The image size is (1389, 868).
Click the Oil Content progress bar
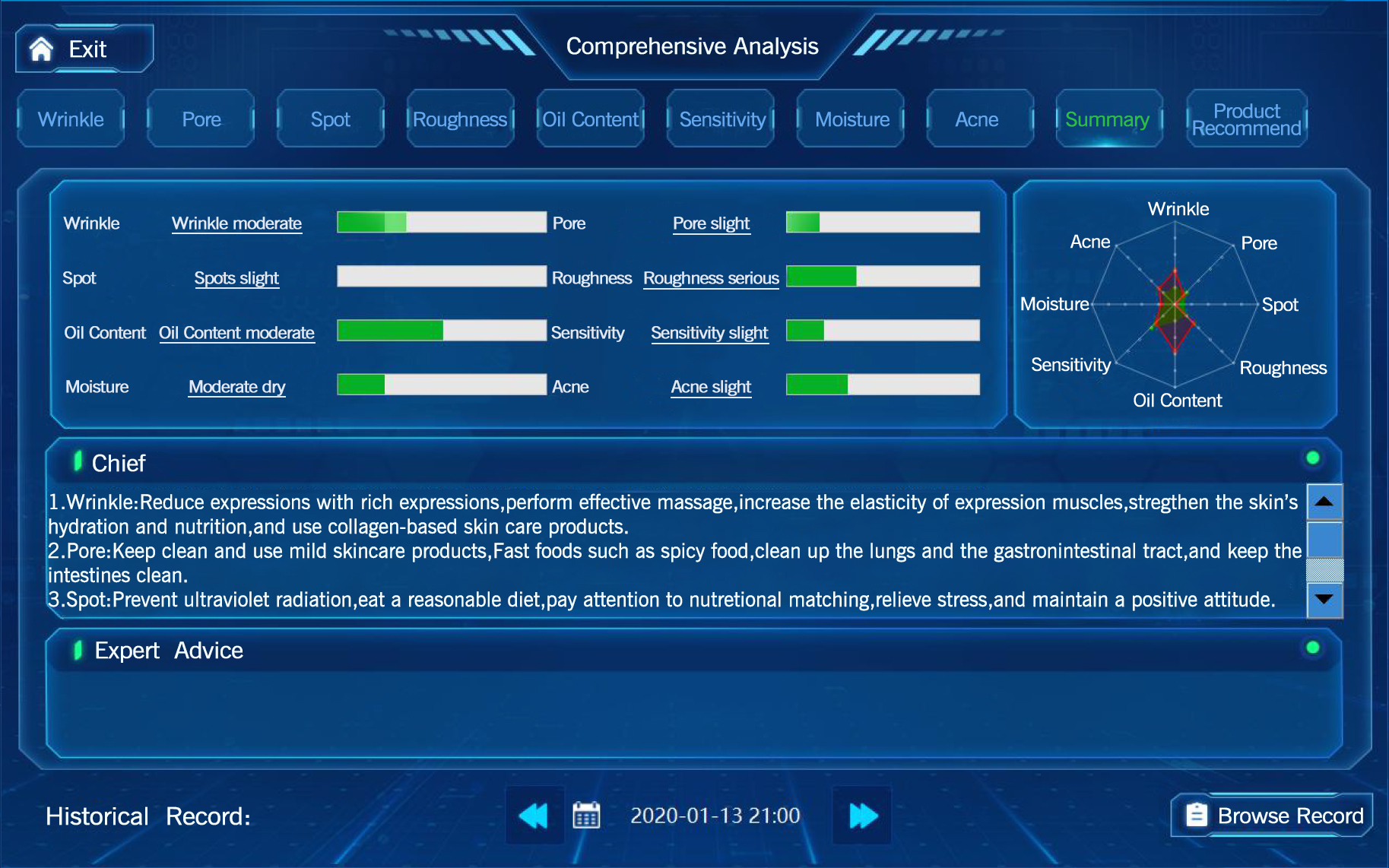click(x=441, y=331)
